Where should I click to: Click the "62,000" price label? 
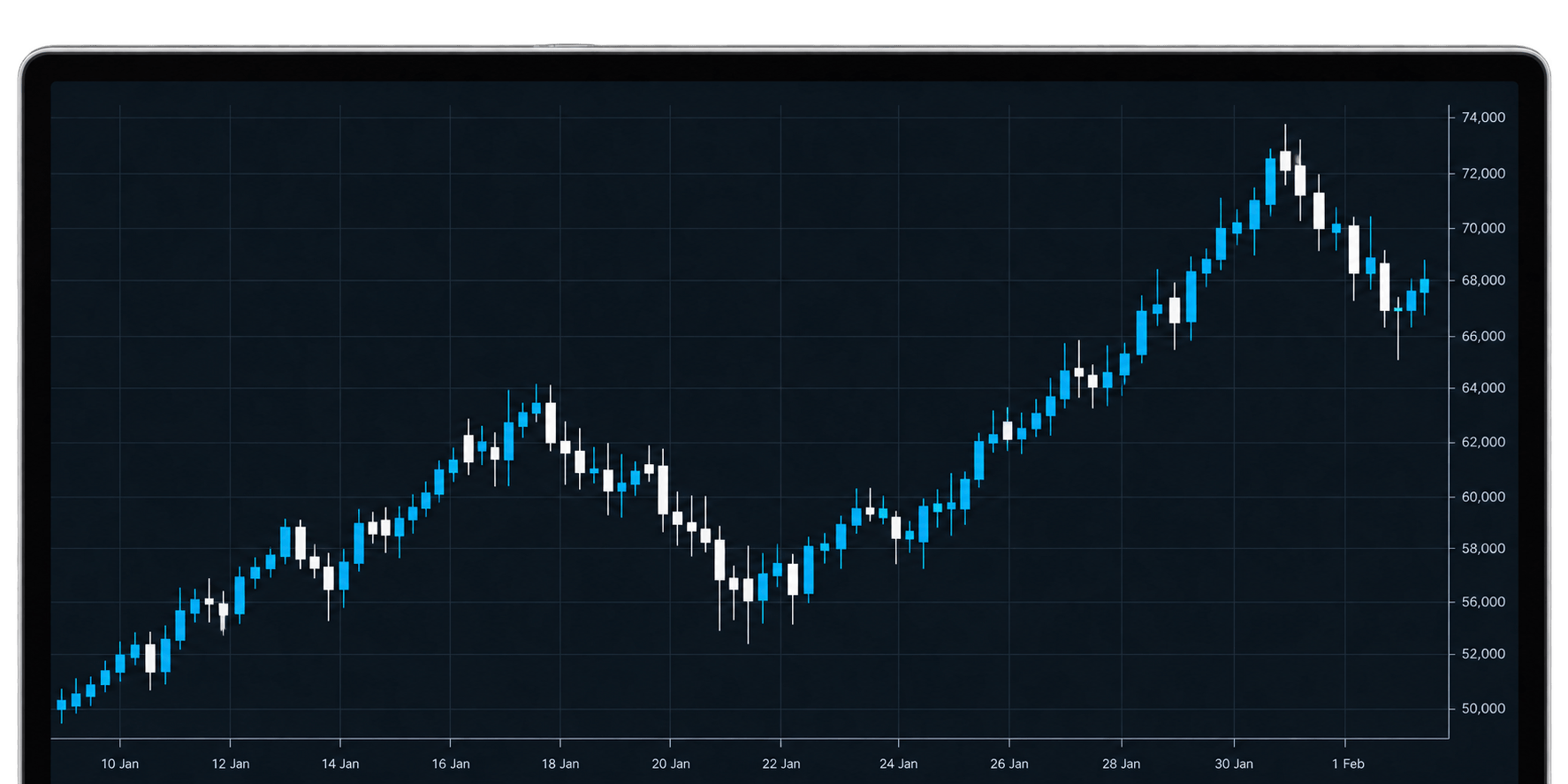1483,442
